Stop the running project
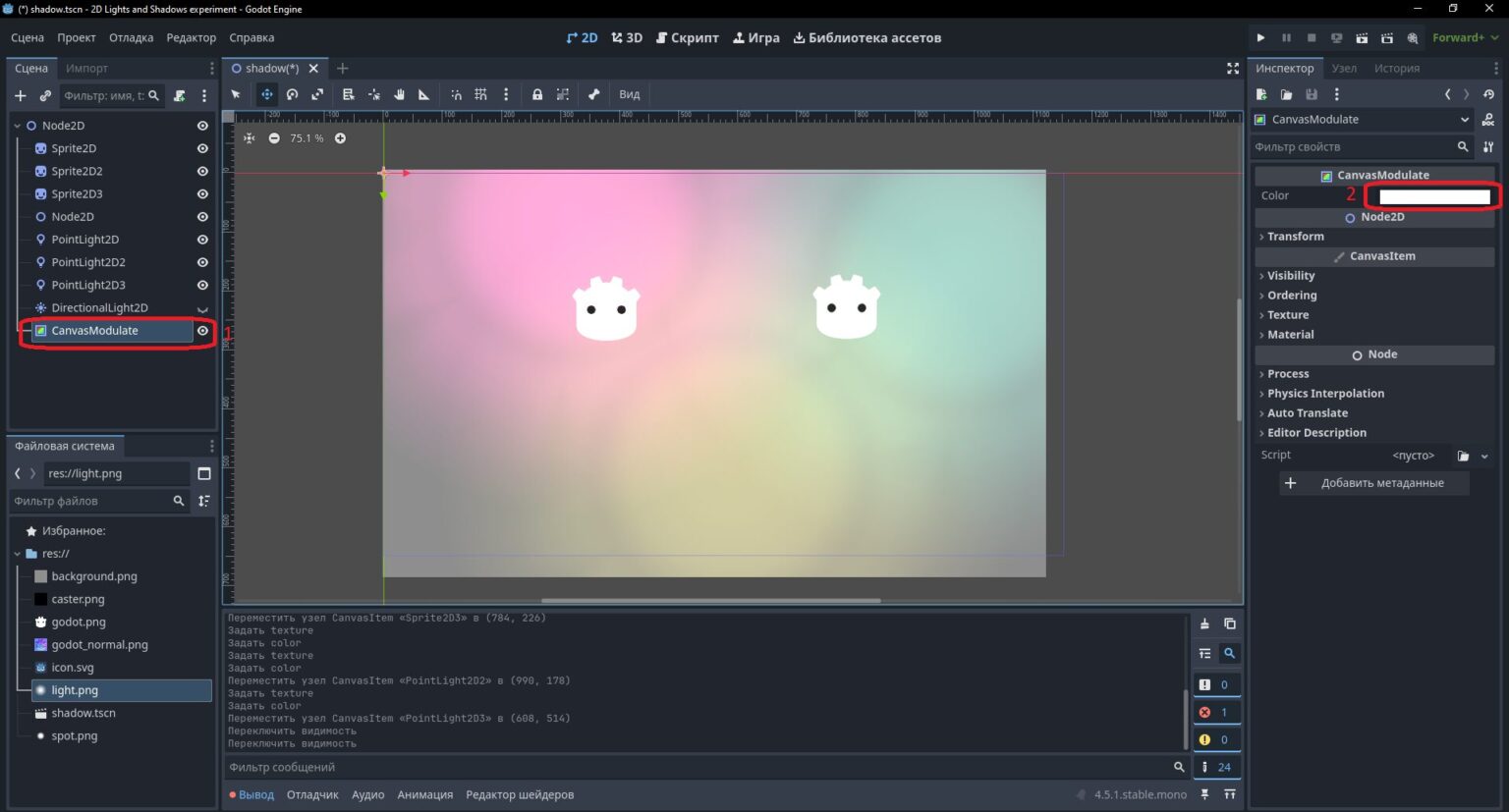 pyautogui.click(x=1312, y=37)
